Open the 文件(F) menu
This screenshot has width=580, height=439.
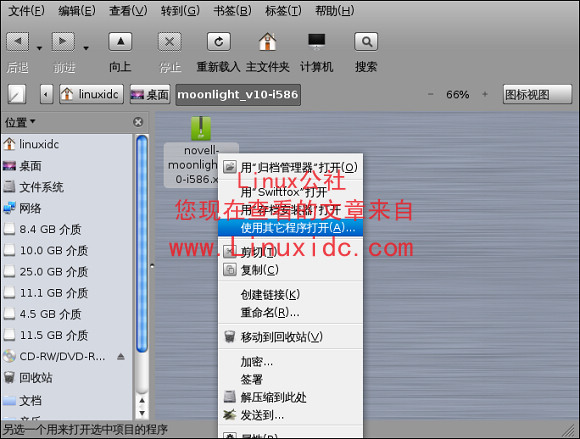(26, 11)
